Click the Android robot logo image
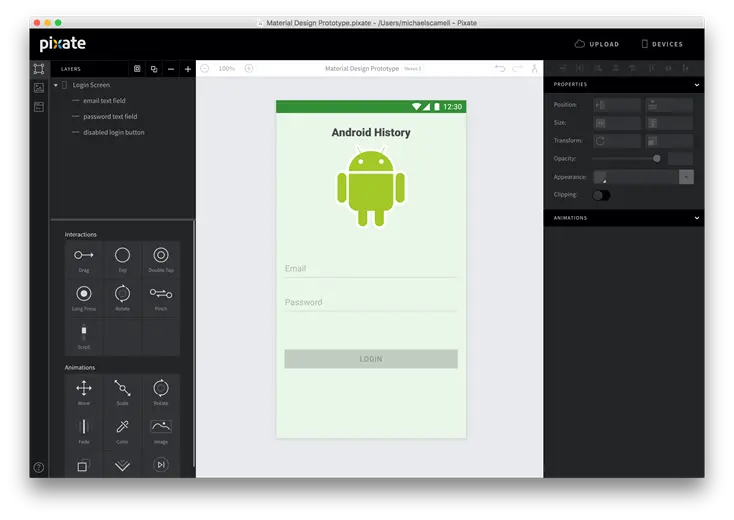Viewport: 734px width, 520px height. pos(371,187)
